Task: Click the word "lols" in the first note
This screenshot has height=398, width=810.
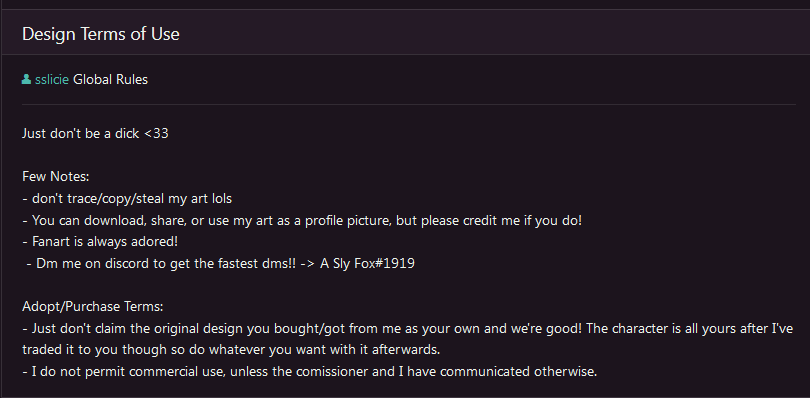Action: [x=222, y=198]
